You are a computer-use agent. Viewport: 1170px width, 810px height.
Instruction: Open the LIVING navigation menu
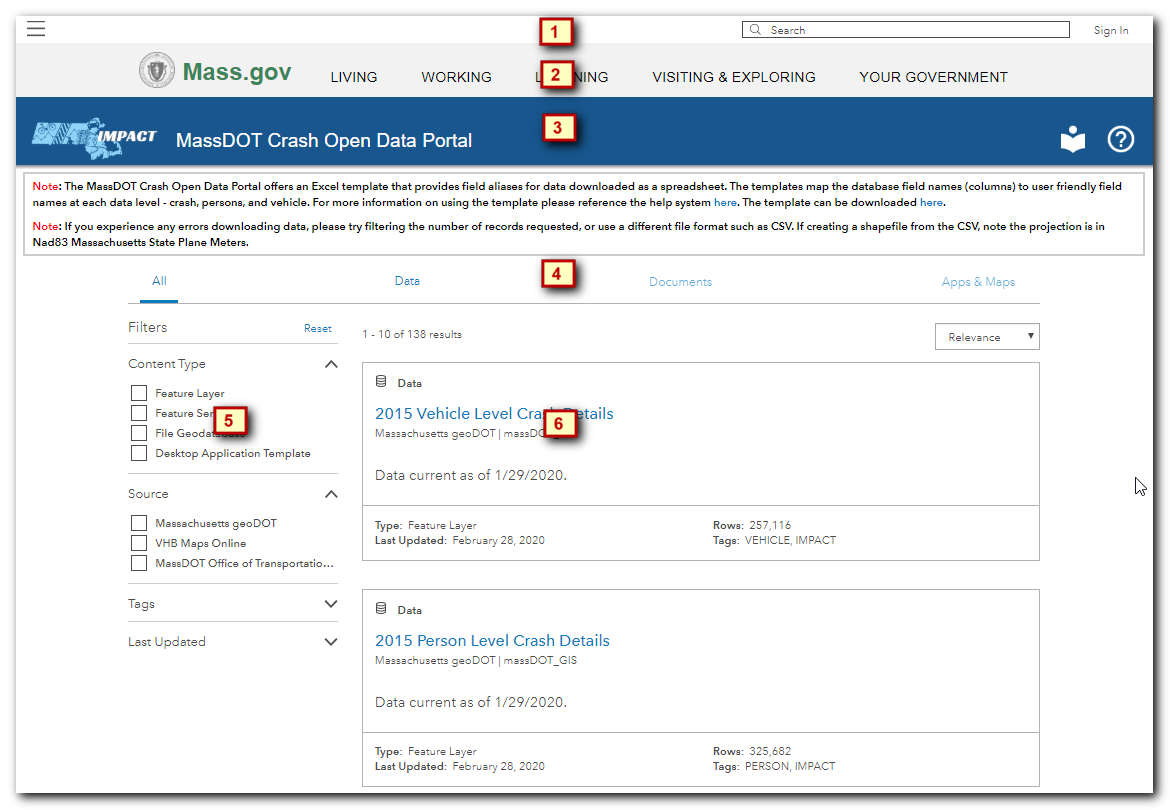point(354,78)
